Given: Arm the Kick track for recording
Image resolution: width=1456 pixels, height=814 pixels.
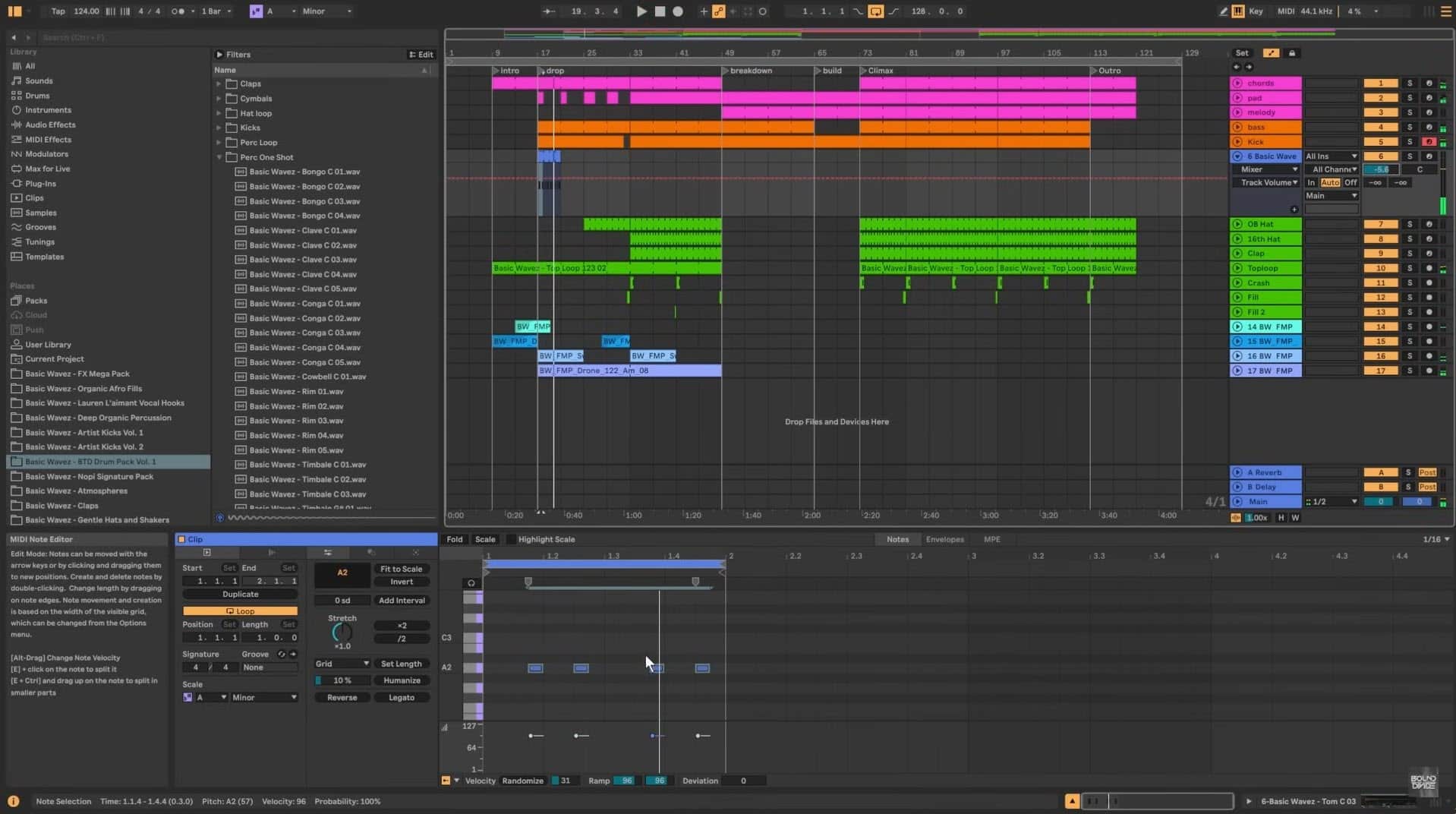Looking at the screenshot, I should tap(1431, 141).
